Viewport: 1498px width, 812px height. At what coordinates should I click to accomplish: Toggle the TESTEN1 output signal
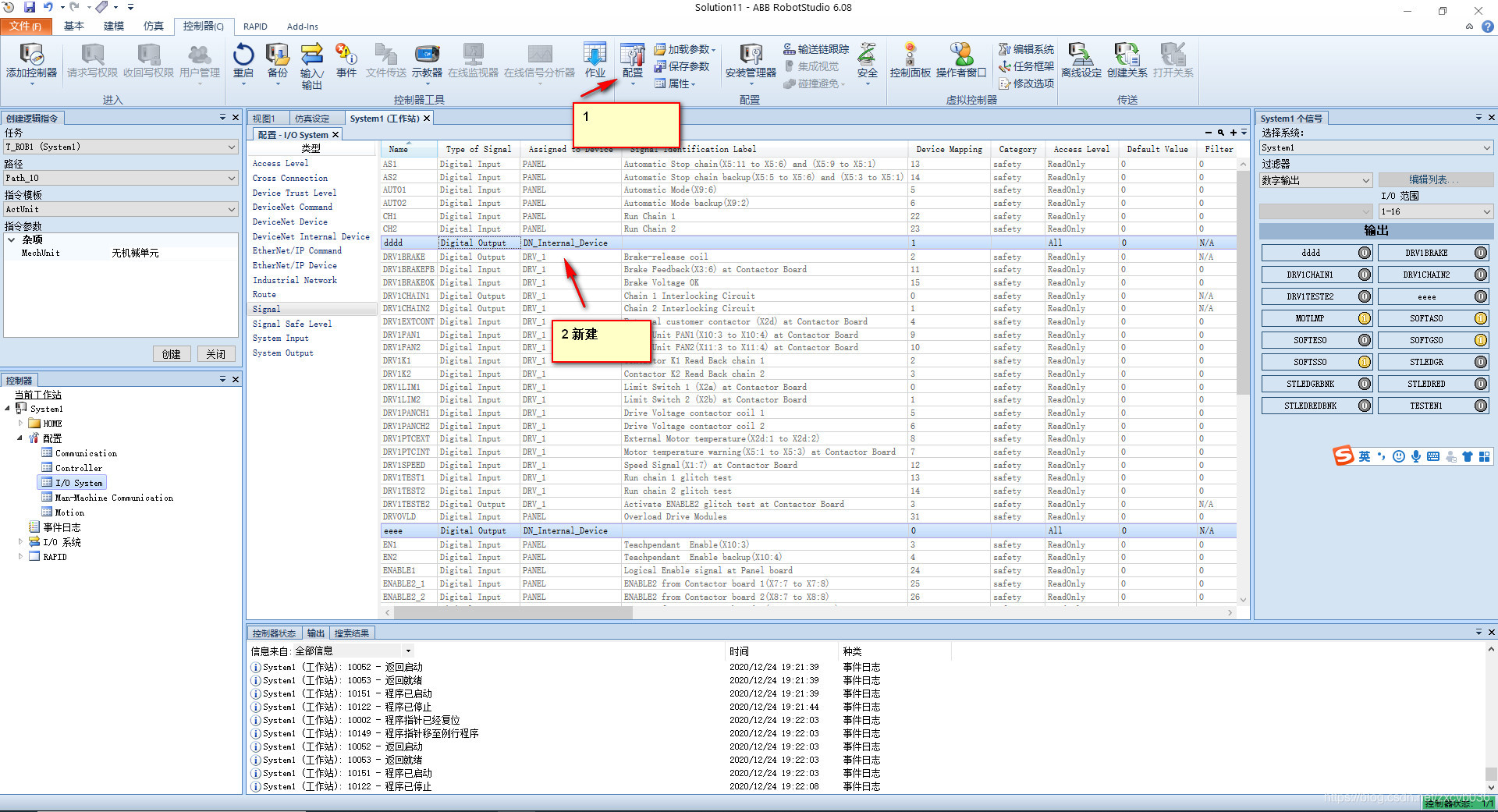point(1432,406)
